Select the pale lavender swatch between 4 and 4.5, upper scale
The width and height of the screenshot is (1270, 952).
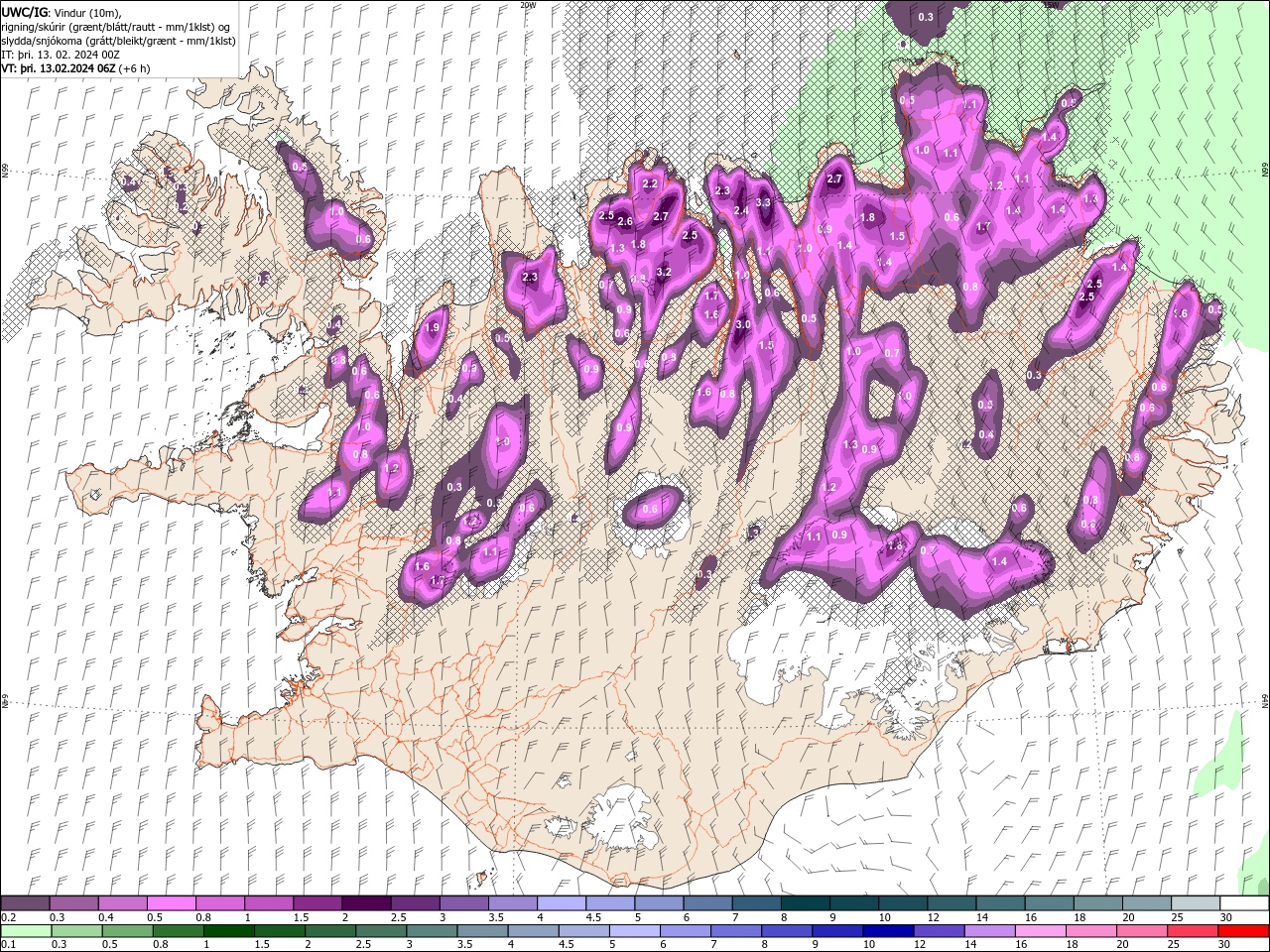pos(562,903)
